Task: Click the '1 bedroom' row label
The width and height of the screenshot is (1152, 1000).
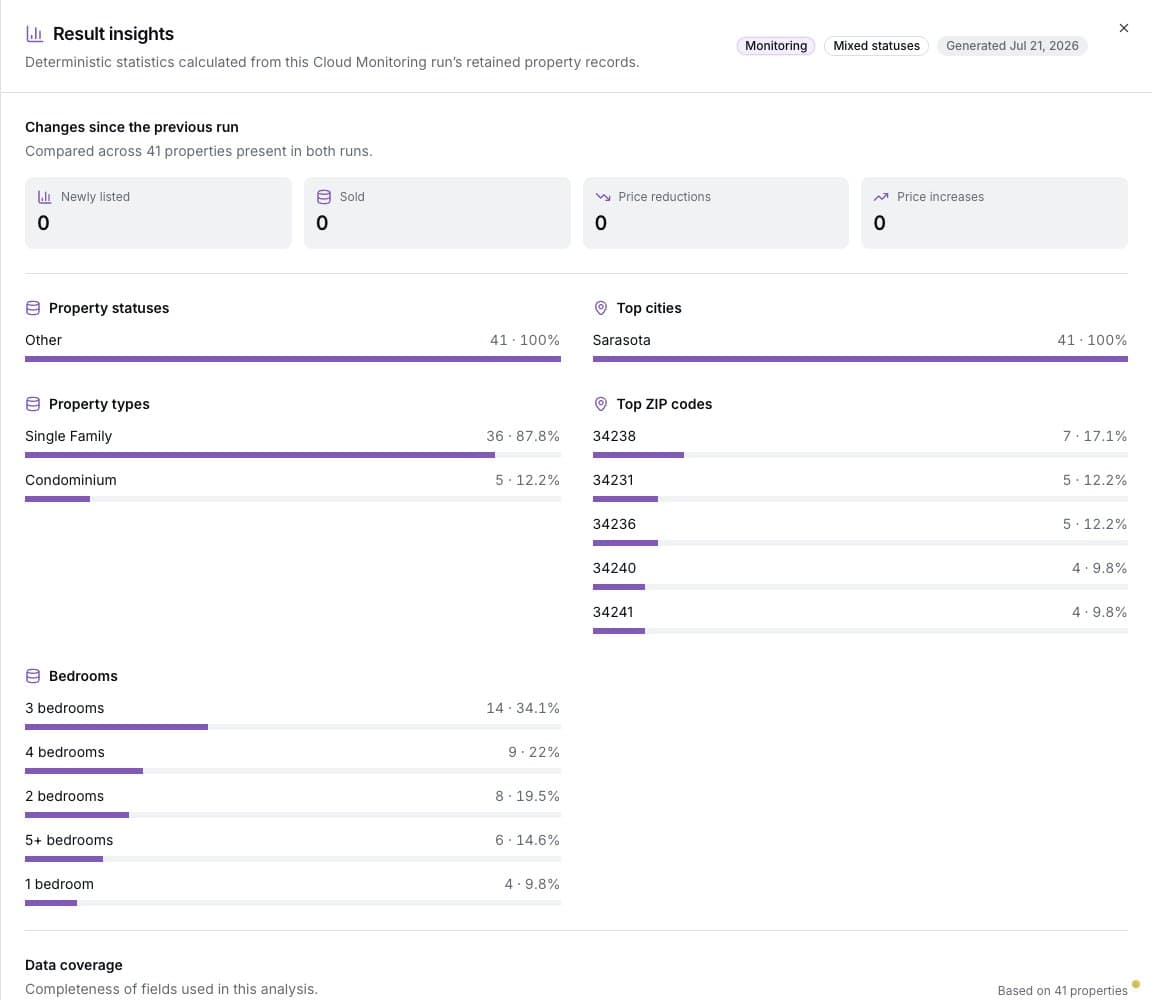Action: pos(60,885)
